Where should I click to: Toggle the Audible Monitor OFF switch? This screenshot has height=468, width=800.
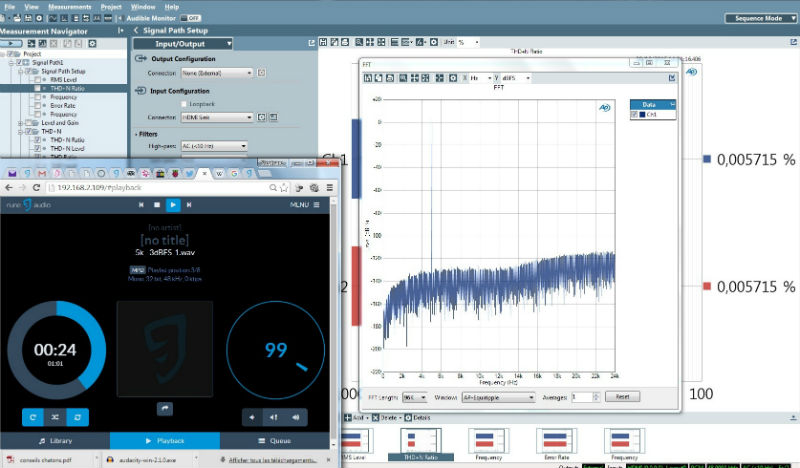191,18
